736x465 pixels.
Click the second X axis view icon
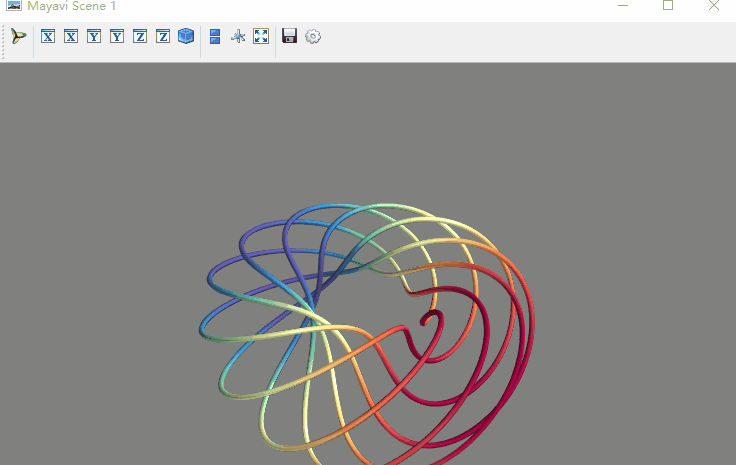(x=71, y=36)
